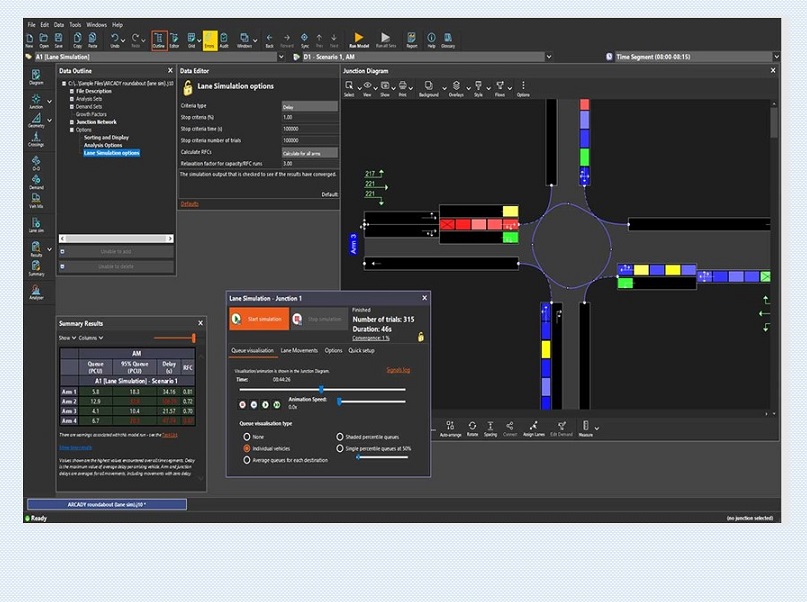Screen dimensions: 807x602
Task: Click the Animation Speed slider
Action: [340, 401]
